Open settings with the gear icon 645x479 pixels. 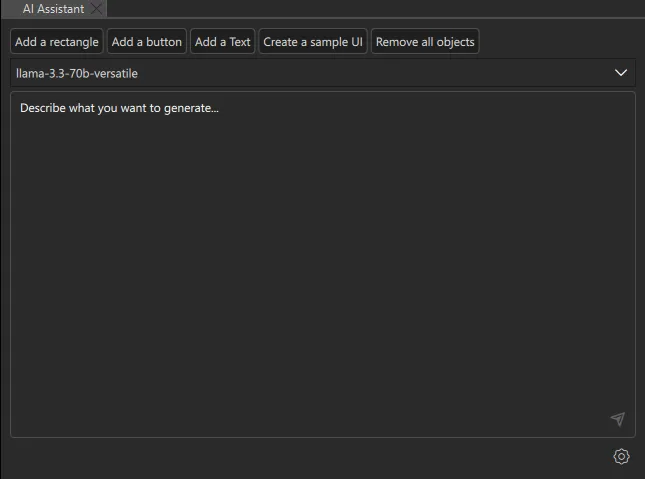click(621, 457)
